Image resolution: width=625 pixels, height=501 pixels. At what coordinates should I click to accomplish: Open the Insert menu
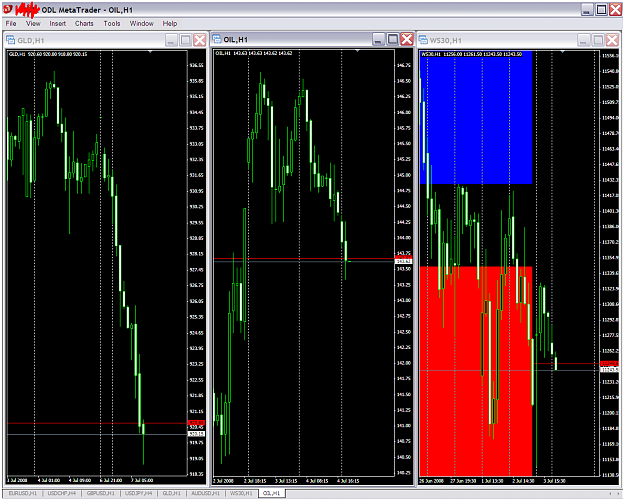[x=57, y=24]
